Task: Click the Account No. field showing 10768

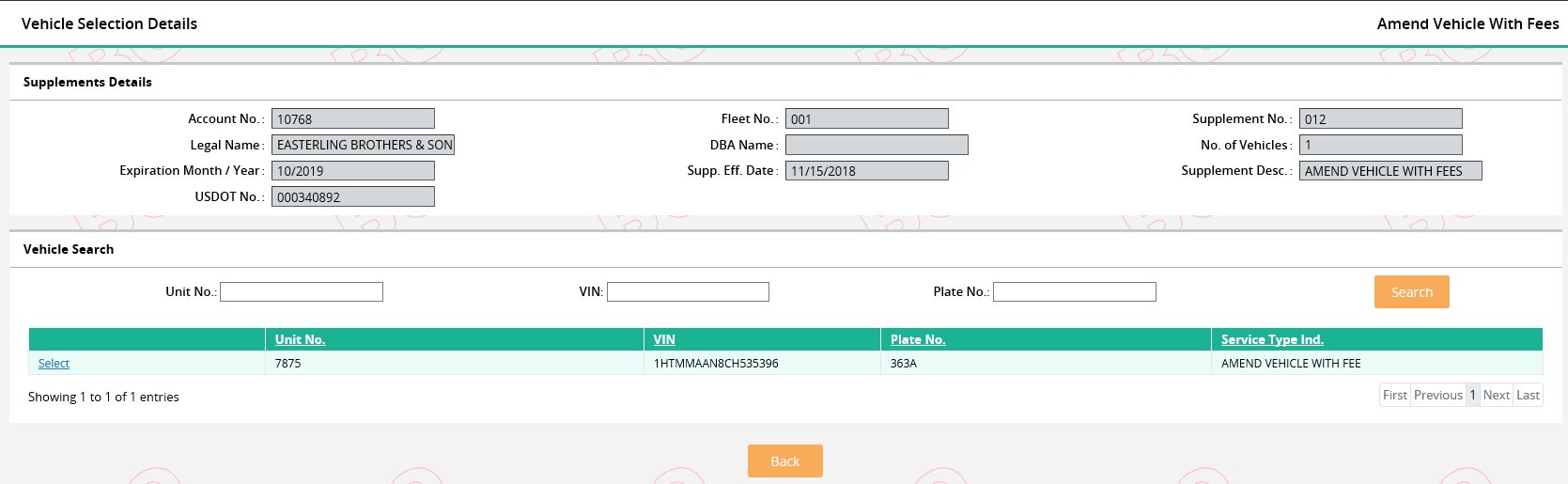Action: point(353,118)
